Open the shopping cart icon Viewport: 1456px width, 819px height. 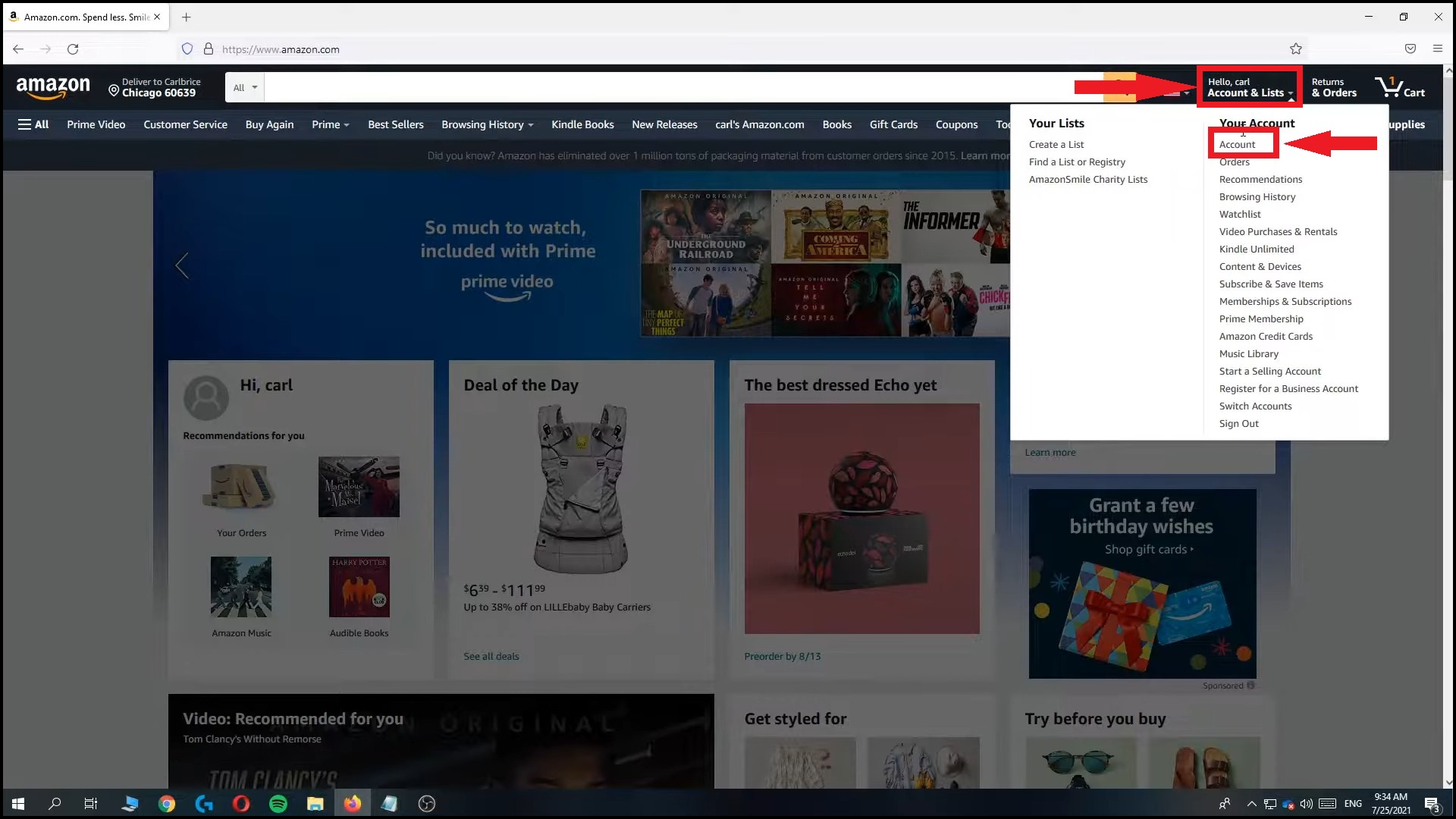pyautogui.click(x=1399, y=87)
